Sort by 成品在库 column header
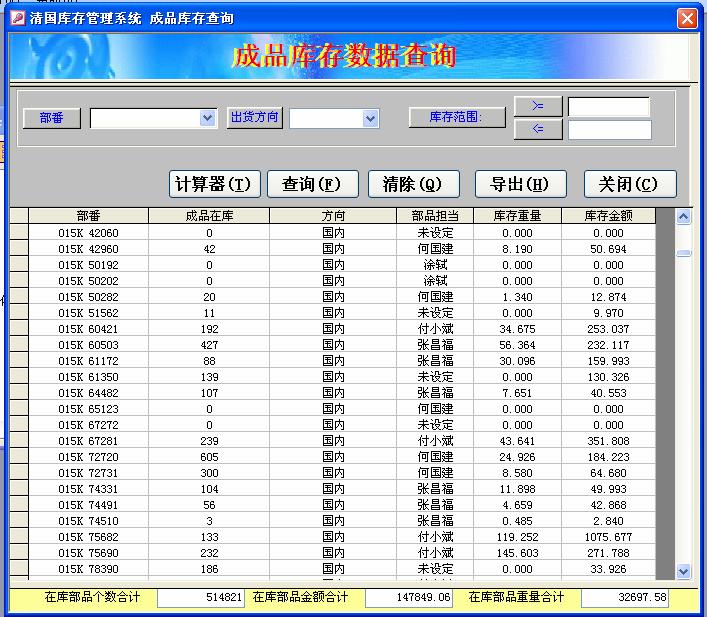This screenshot has height=617, width=707. tap(208, 215)
